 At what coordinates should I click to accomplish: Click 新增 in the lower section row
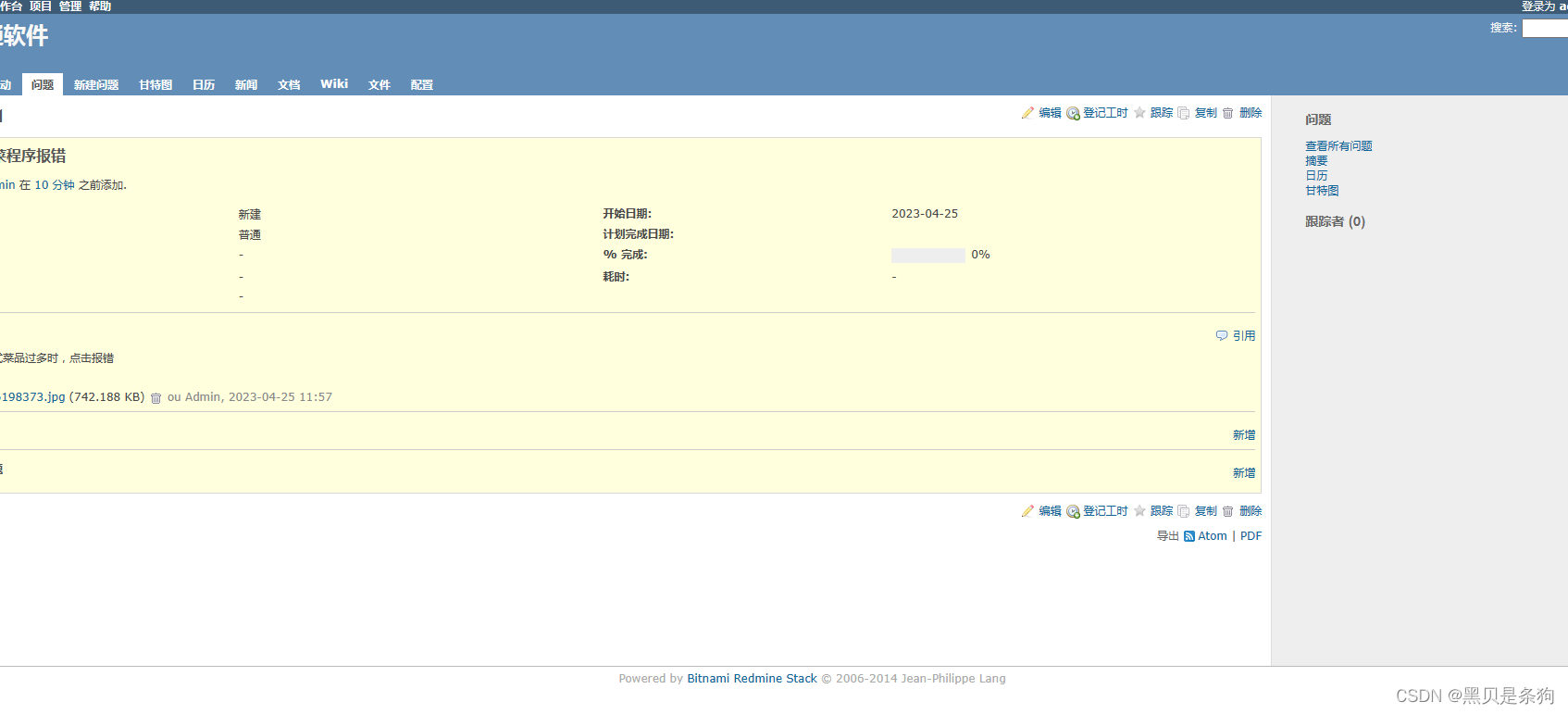[1244, 473]
